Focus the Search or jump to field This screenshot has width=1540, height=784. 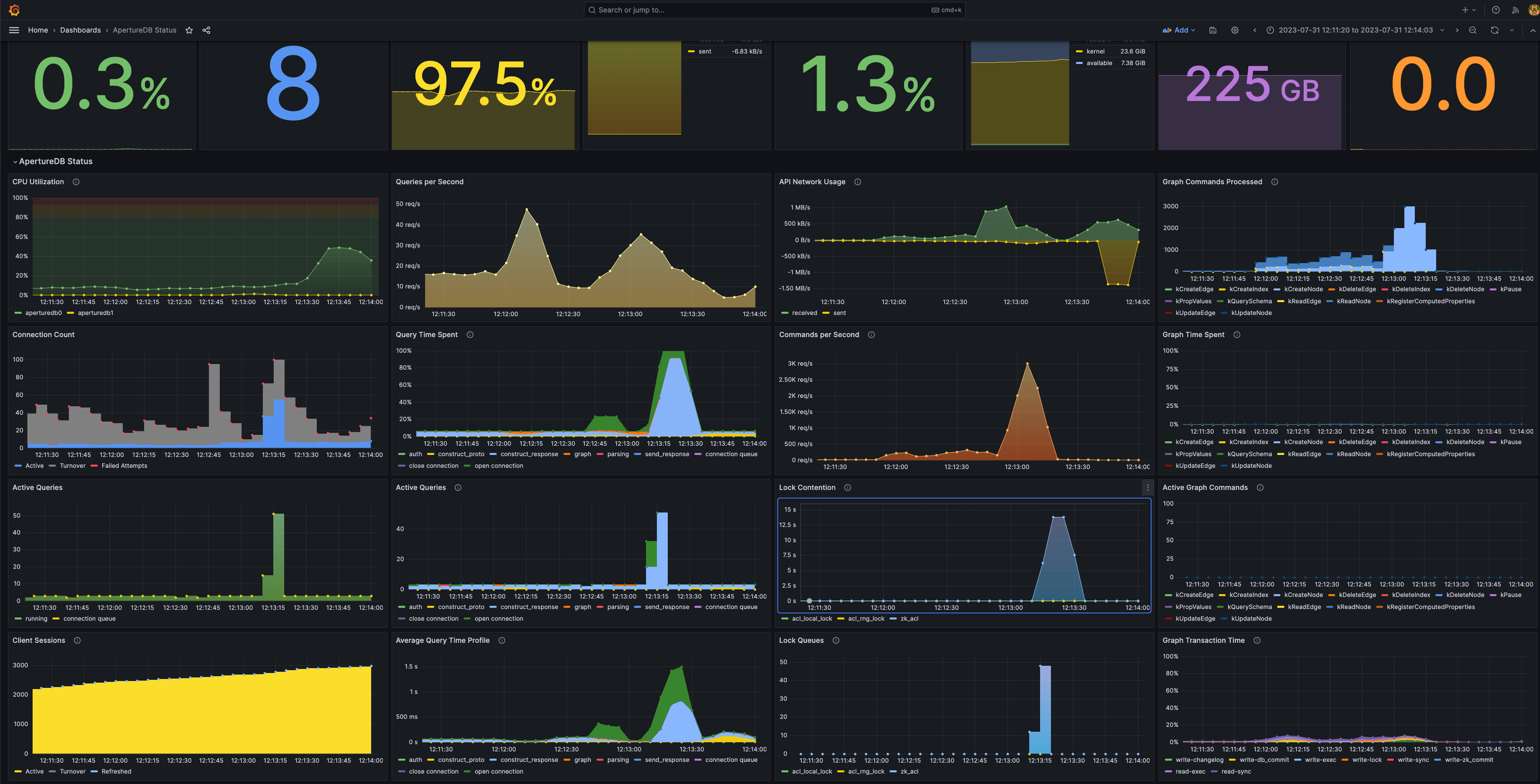(774, 10)
